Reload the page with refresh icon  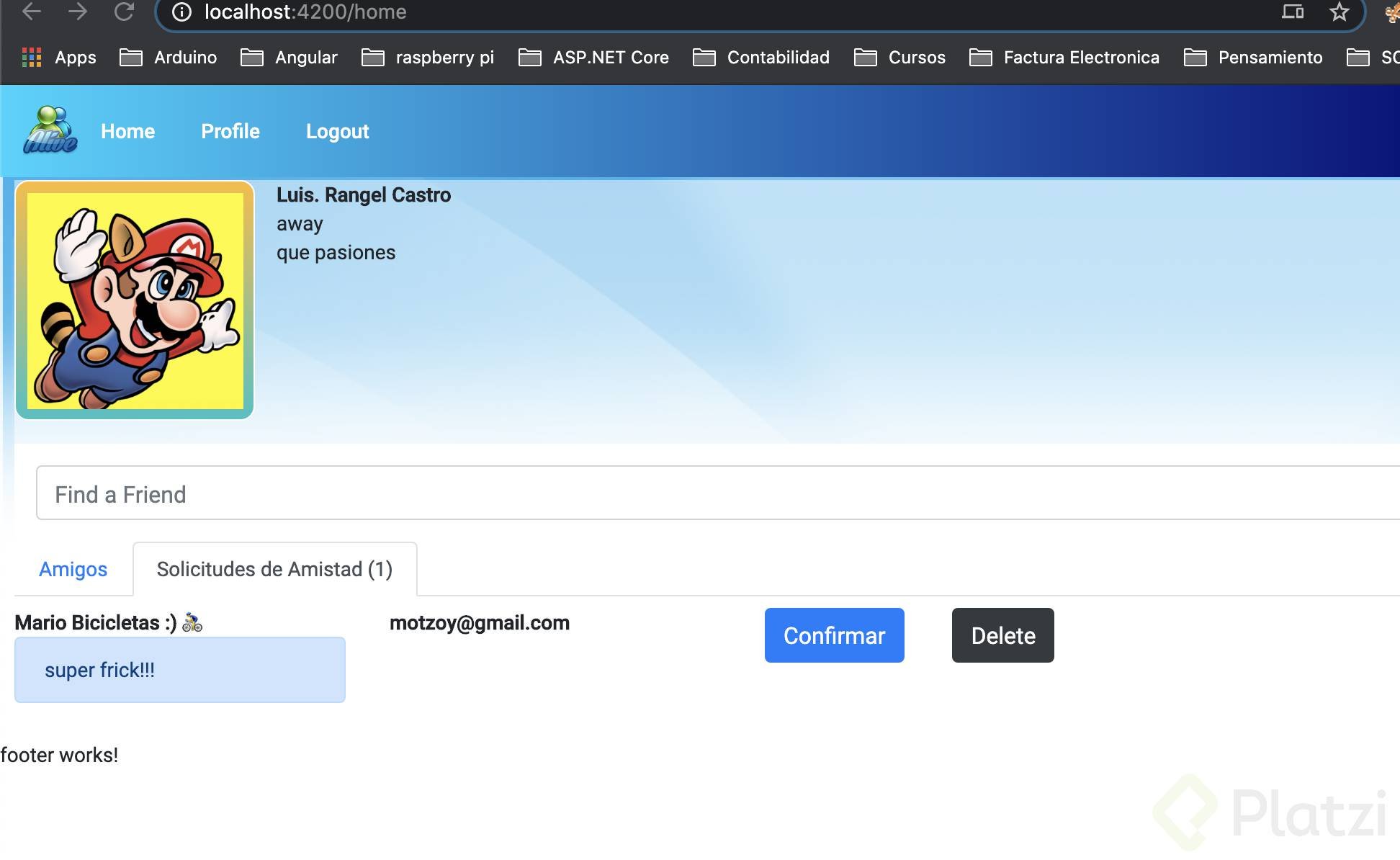tap(124, 12)
